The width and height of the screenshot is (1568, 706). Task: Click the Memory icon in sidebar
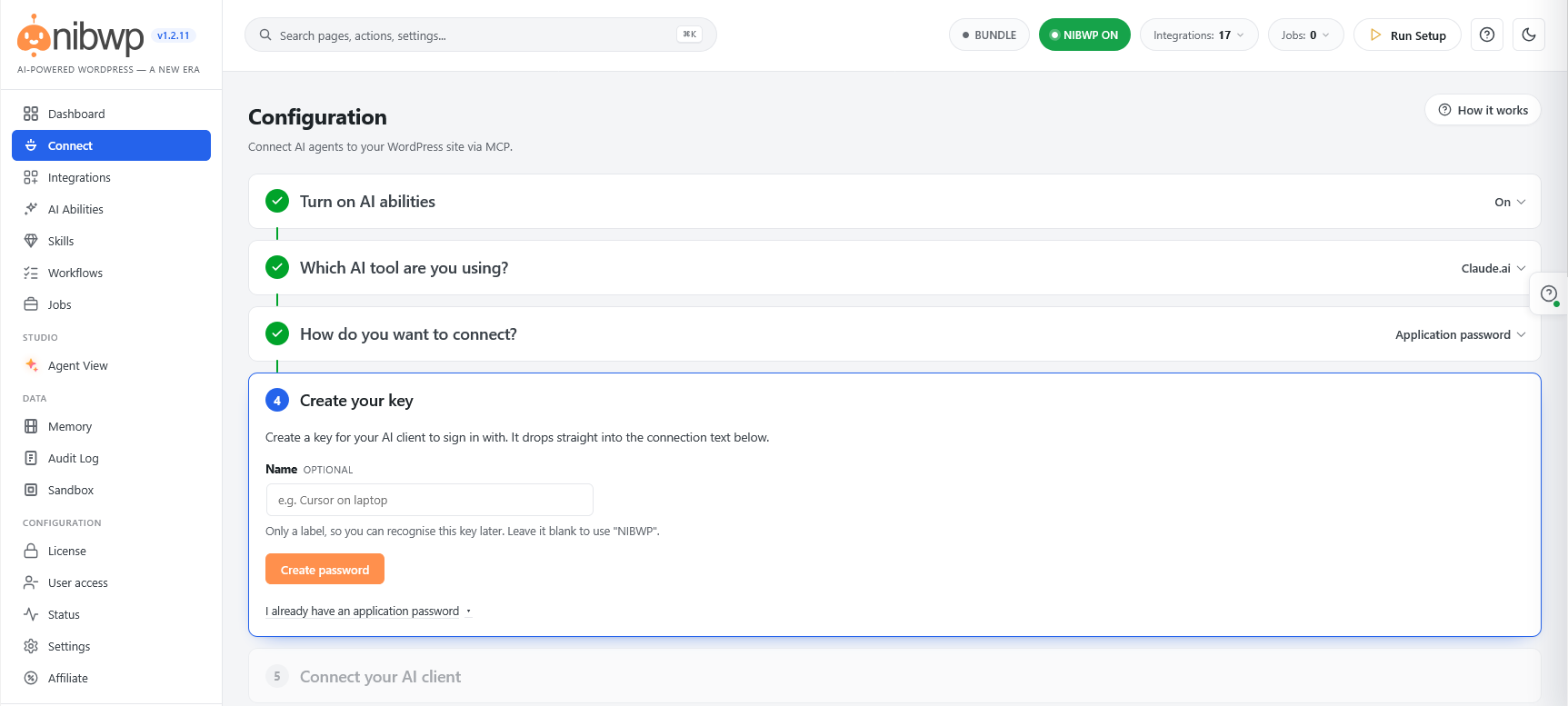coord(31,426)
